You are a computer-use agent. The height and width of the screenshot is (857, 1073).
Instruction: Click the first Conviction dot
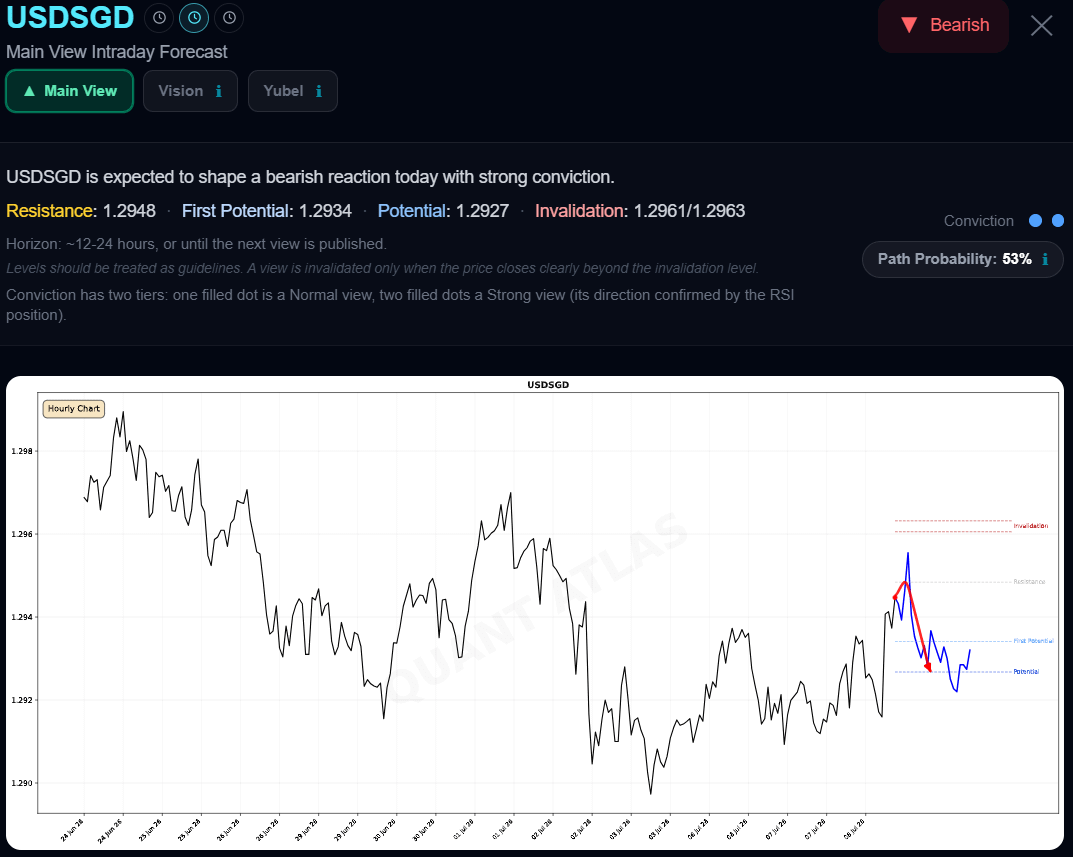1035,220
